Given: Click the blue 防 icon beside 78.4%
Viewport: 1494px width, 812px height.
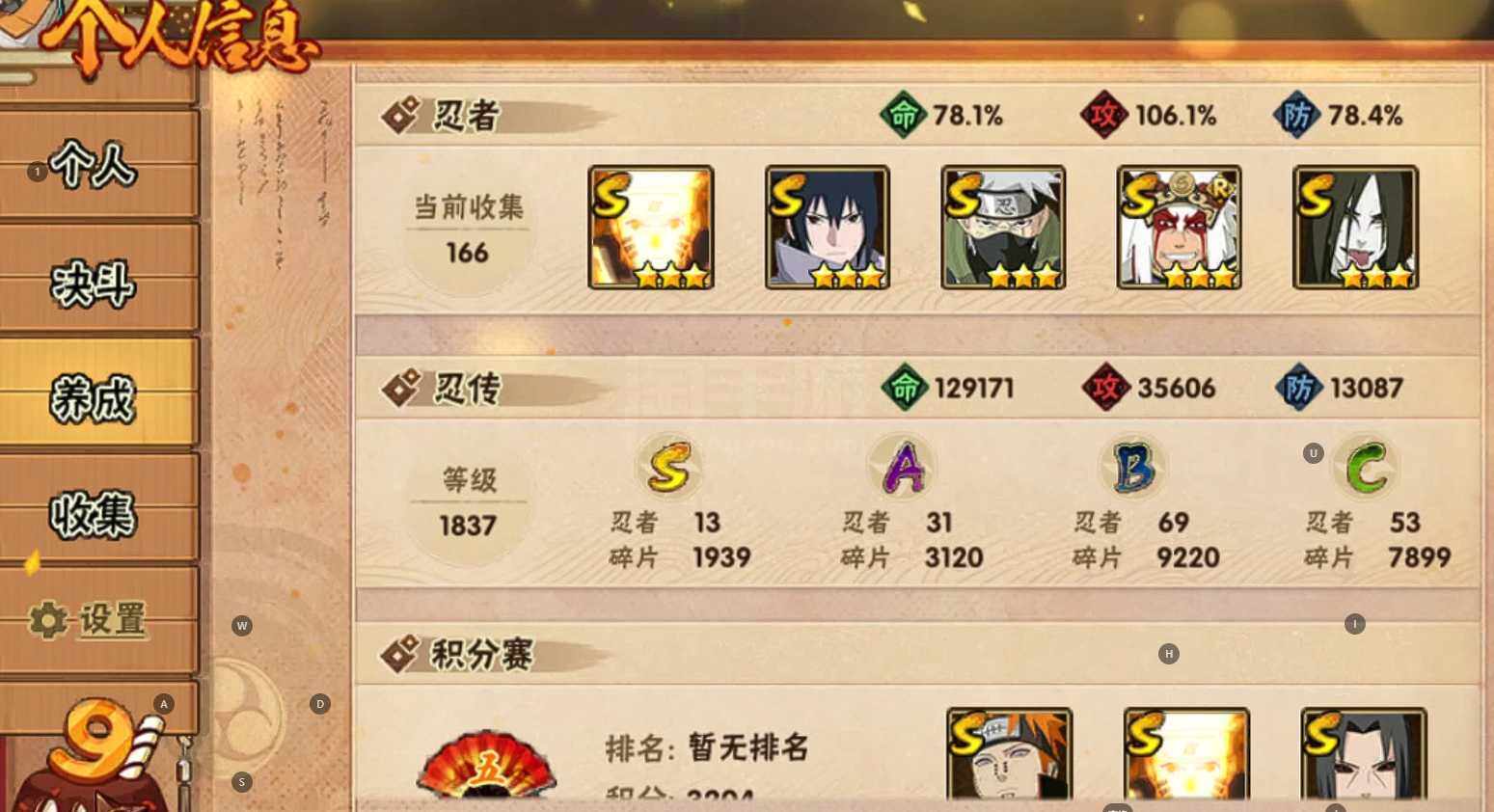Looking at the screenshot, I should (1297, 116).
